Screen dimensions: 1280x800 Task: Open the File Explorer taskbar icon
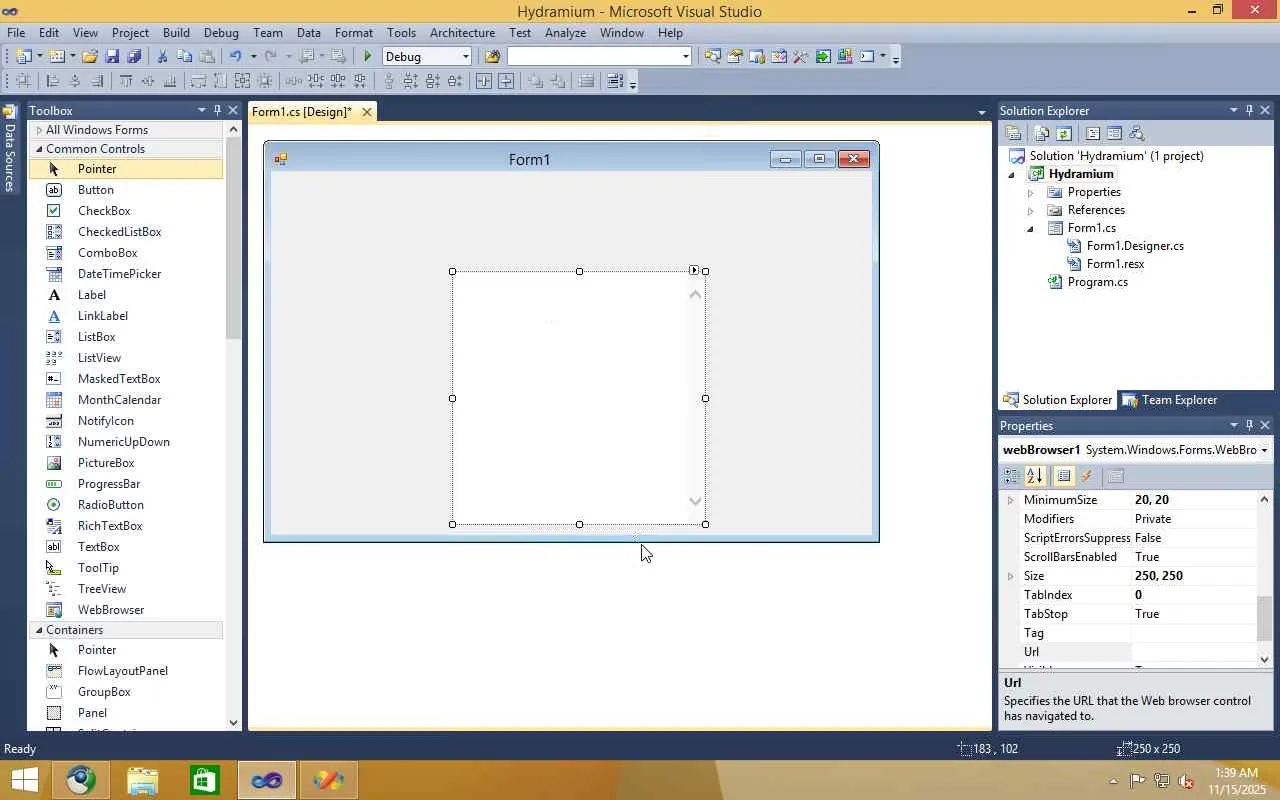pos(142,780)
